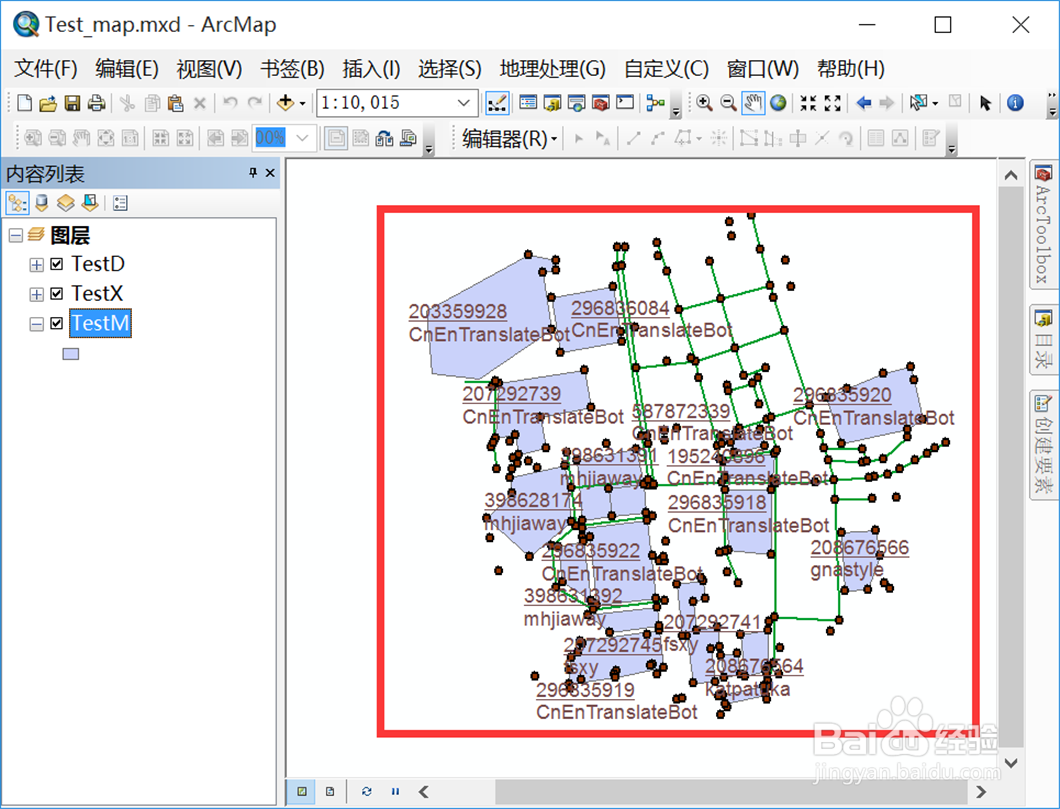Open the 自定义(C) menu
The image size is (1060, 809).
point(666,69)
